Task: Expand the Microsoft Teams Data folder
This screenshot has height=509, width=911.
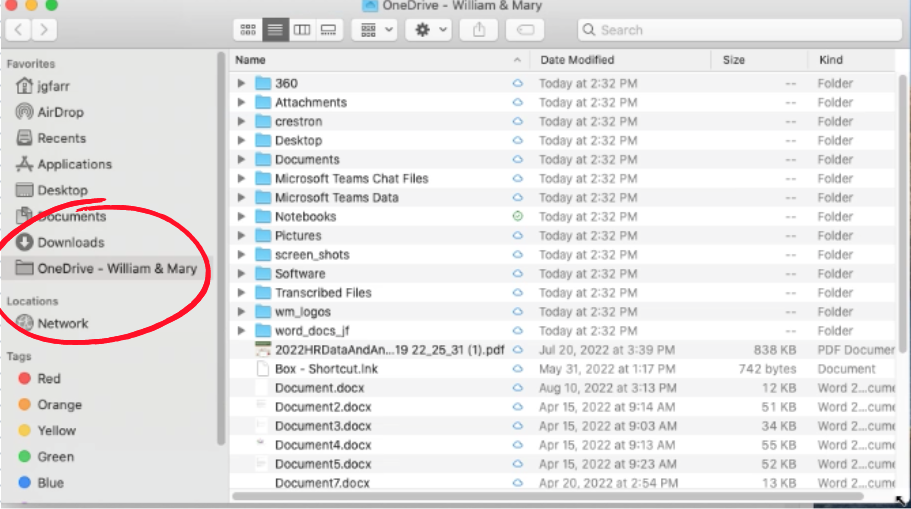Action: click(241, 198)
